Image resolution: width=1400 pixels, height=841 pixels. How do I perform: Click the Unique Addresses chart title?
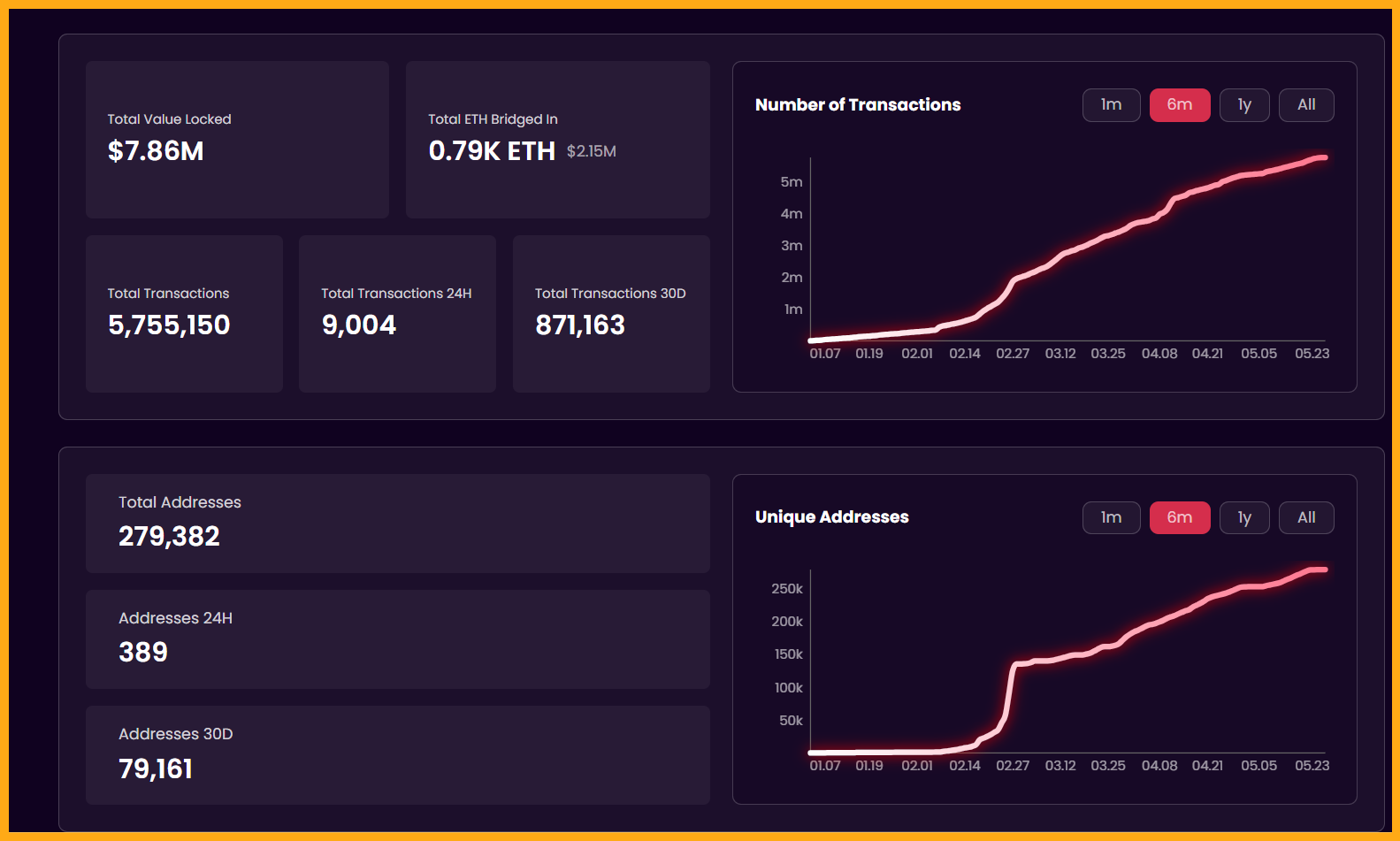pos(831,517)
